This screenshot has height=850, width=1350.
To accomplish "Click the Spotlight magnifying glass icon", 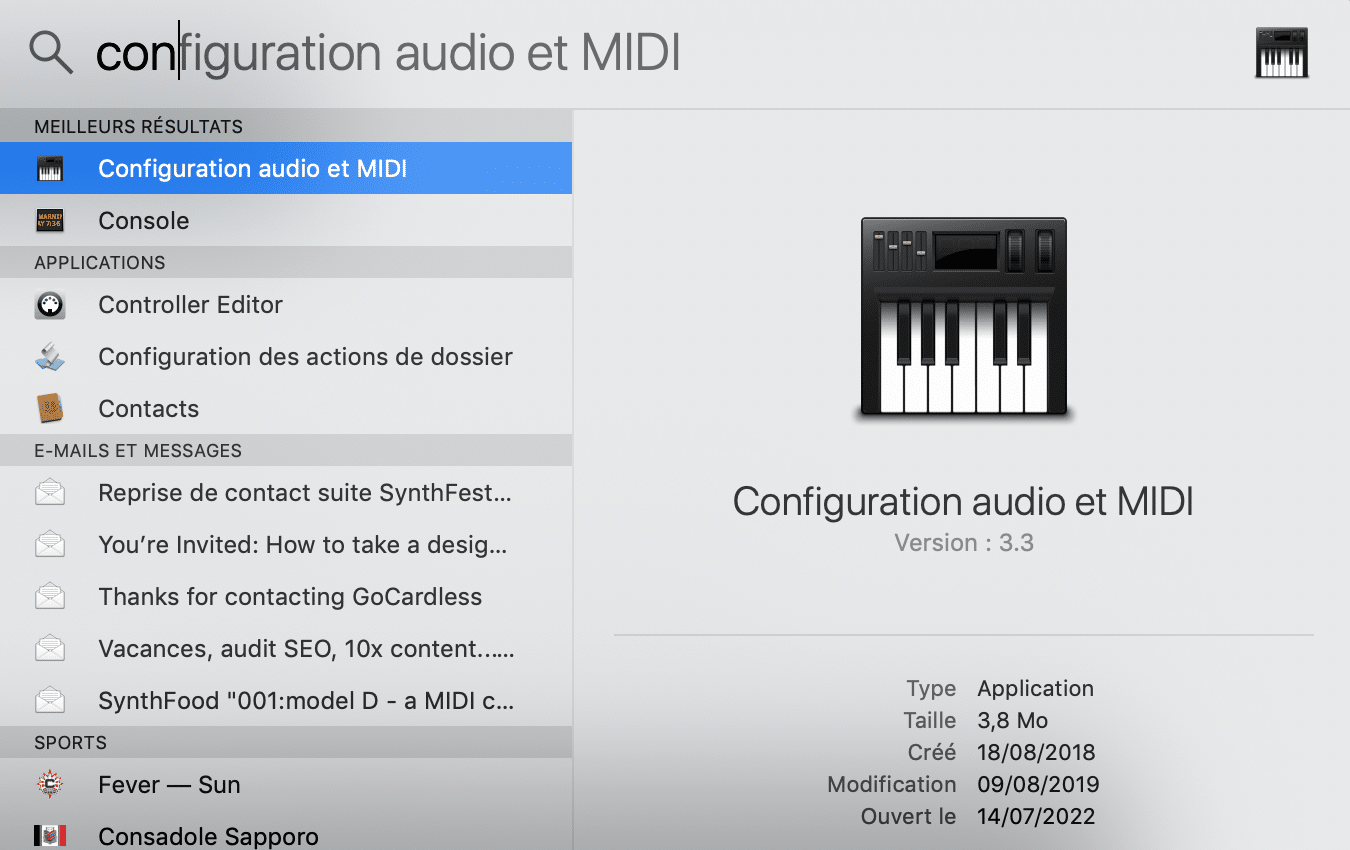I will tap(51, 52).
